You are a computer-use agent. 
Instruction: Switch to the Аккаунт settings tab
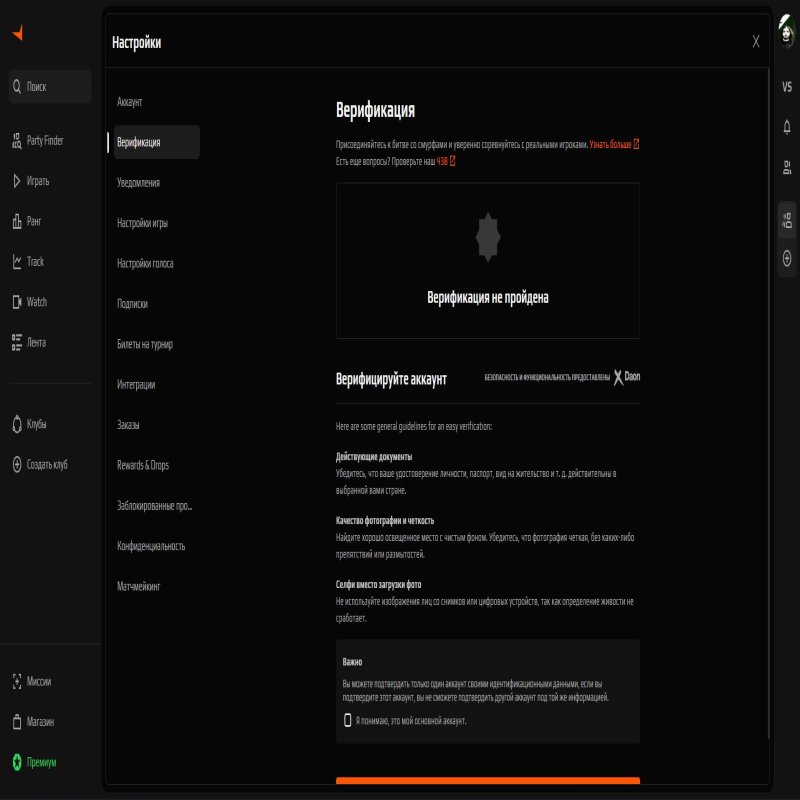pyautogui.click(x=134, y=101)
